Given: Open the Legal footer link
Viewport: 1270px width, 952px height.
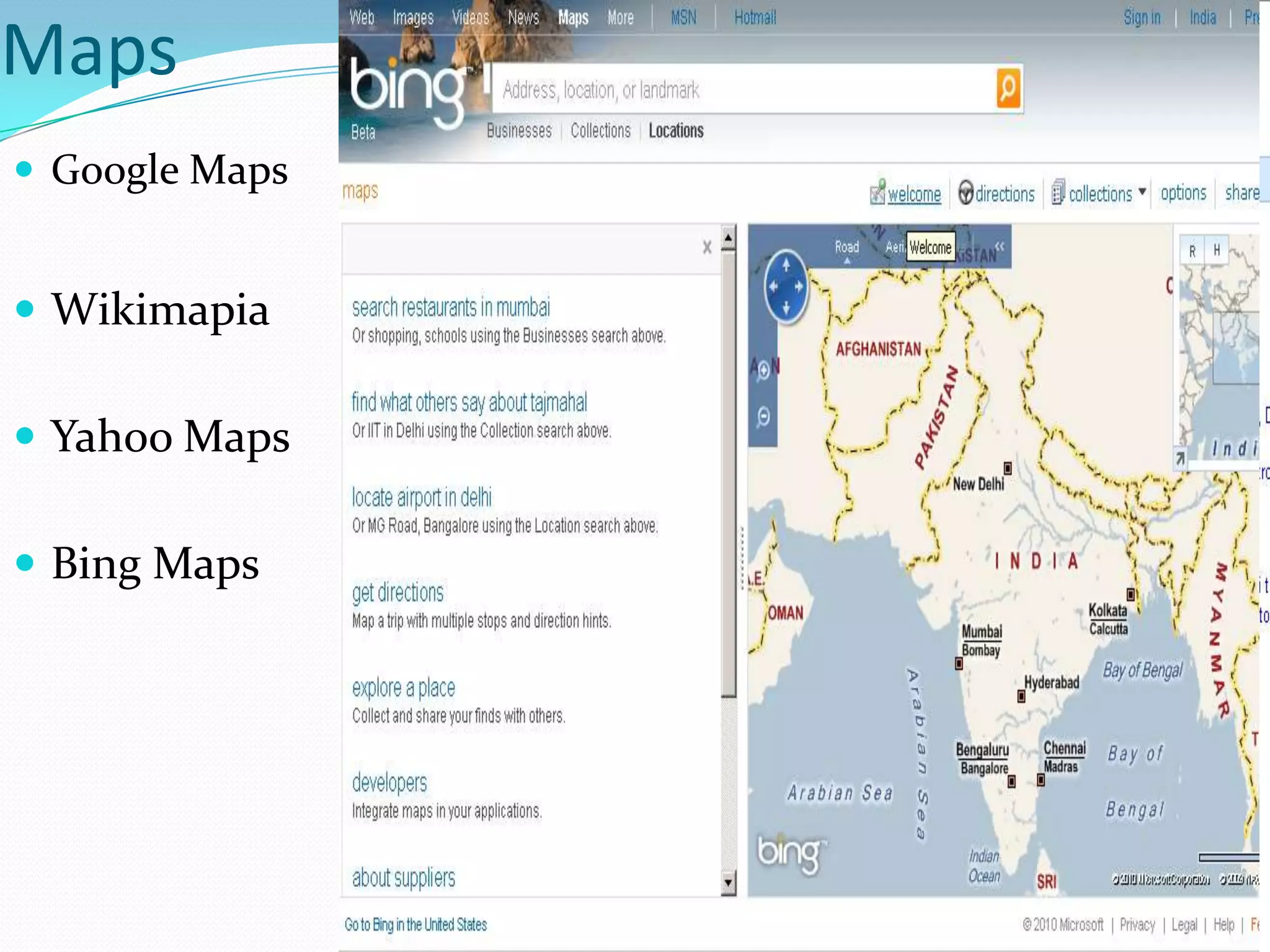Looking at the screenshot, I should click(1184, 925).
